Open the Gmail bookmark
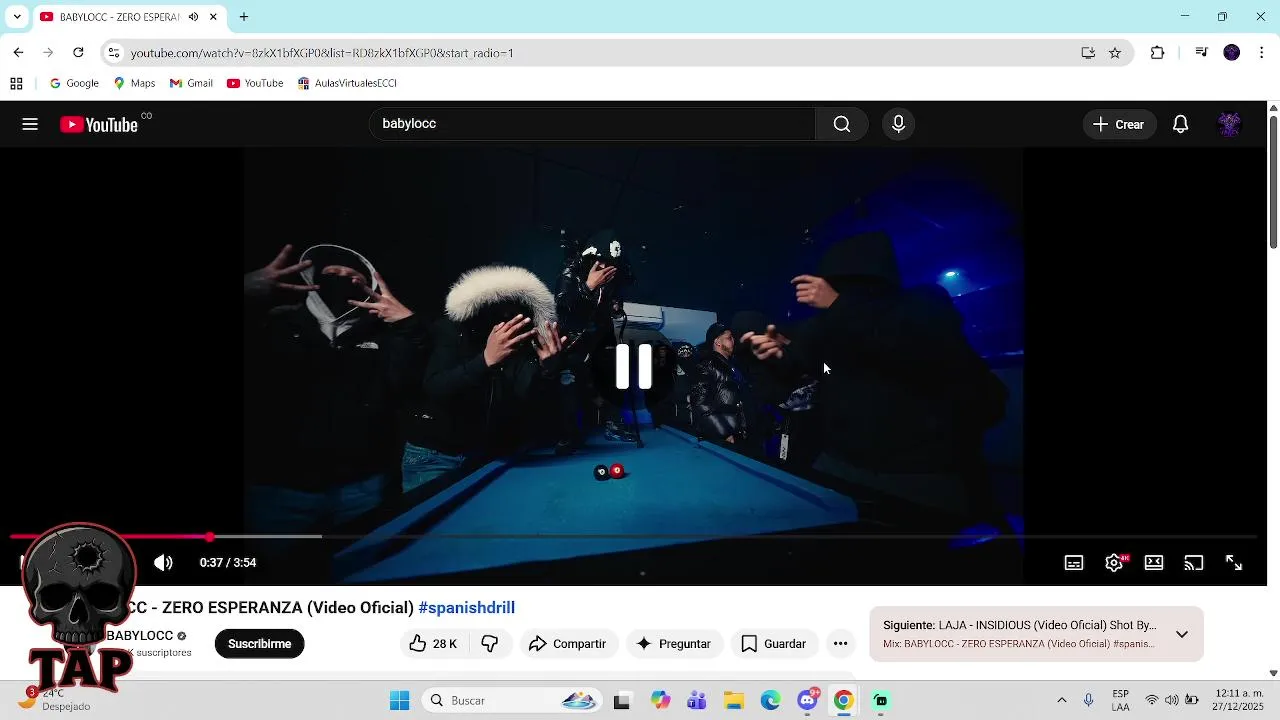The image size is (1280, 720). coord(191,83)
